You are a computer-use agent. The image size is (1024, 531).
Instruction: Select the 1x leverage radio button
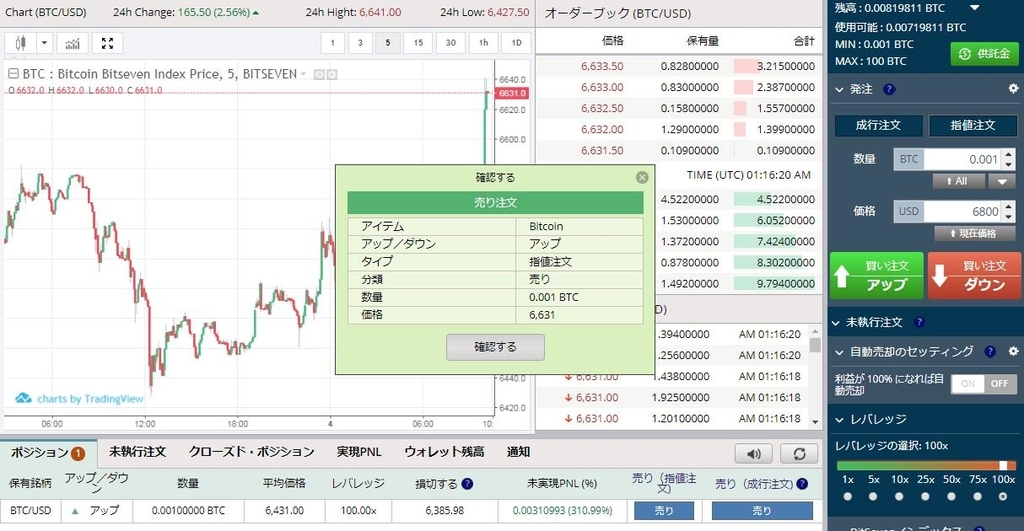(848, 496)
